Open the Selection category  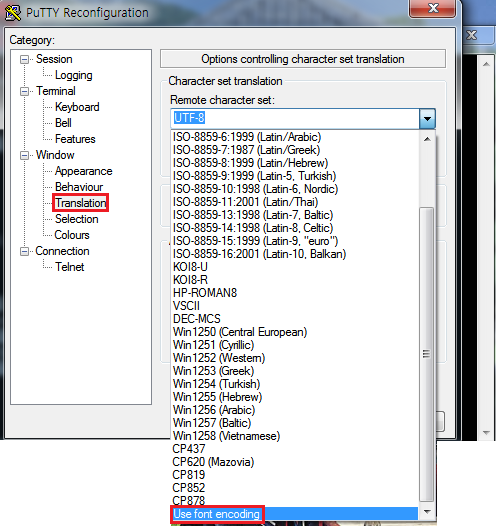pos(76,219)
